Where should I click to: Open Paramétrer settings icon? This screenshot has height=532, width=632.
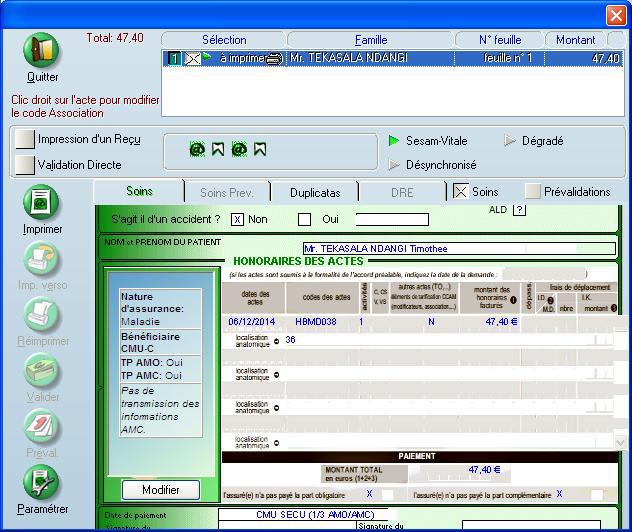(42, 483)
